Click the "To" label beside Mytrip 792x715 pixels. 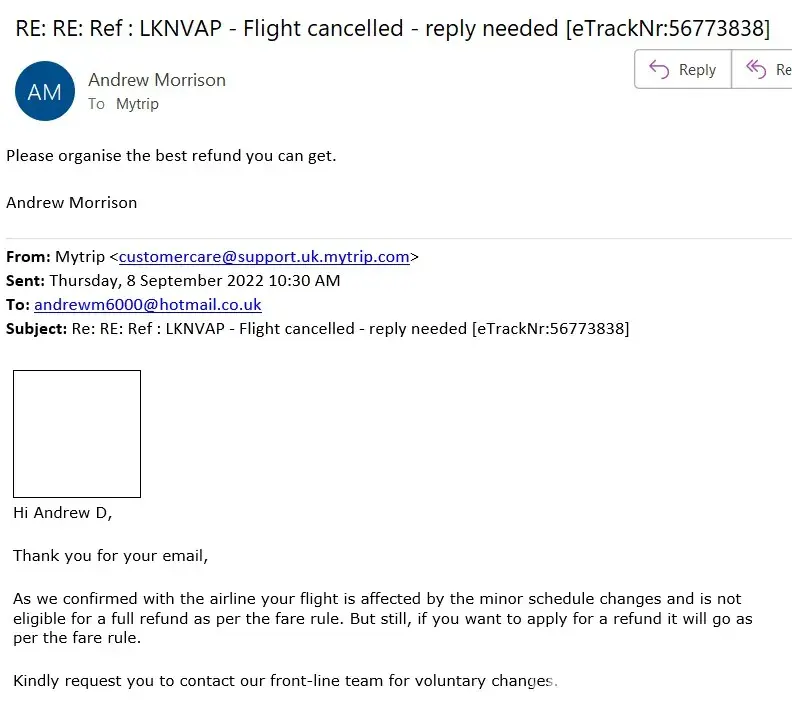[96, 104]
